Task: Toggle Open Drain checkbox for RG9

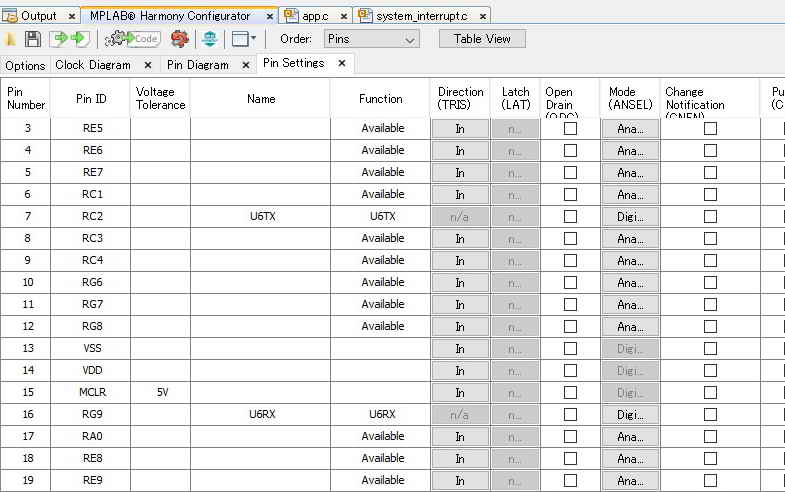Action: tap(570, 414)
